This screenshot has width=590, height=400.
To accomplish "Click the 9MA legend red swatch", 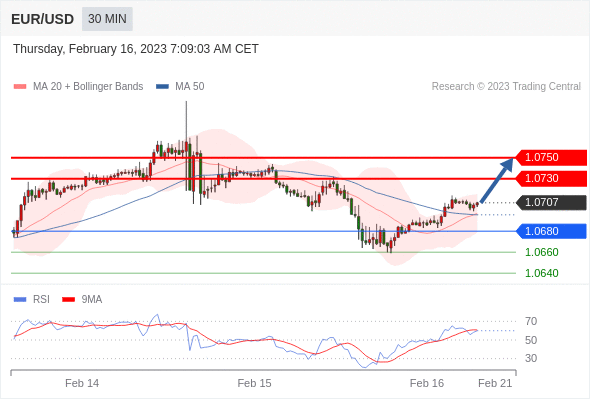I will [x=68, y=300].
